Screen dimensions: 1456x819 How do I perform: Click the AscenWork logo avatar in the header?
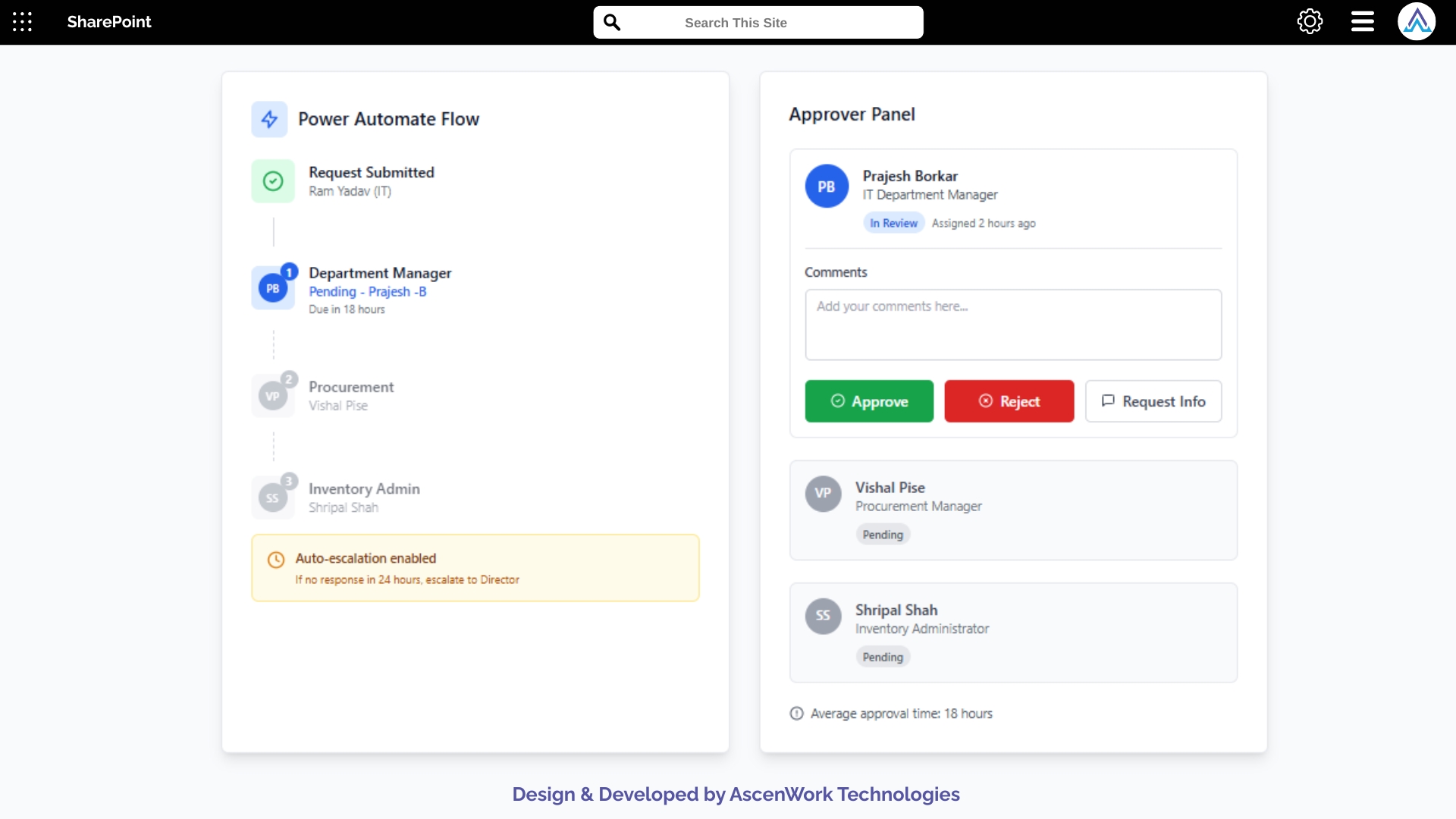[1417, 21]
